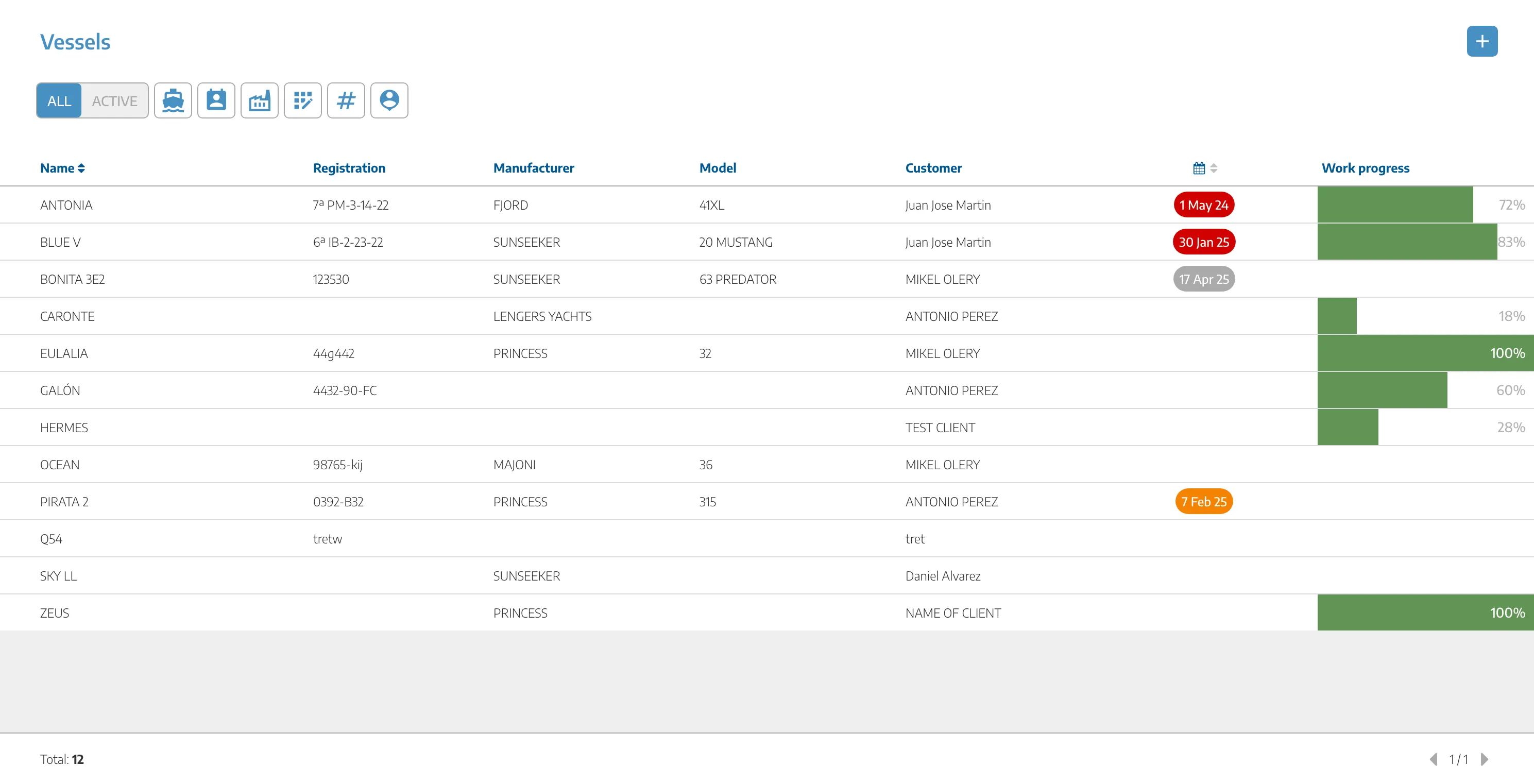Image resolution: width=1534 pixels, height=784 pixels.
Task: Click the CARONTE 18% progress bar
Action: pyautogui.click(x=1337, y=316)
